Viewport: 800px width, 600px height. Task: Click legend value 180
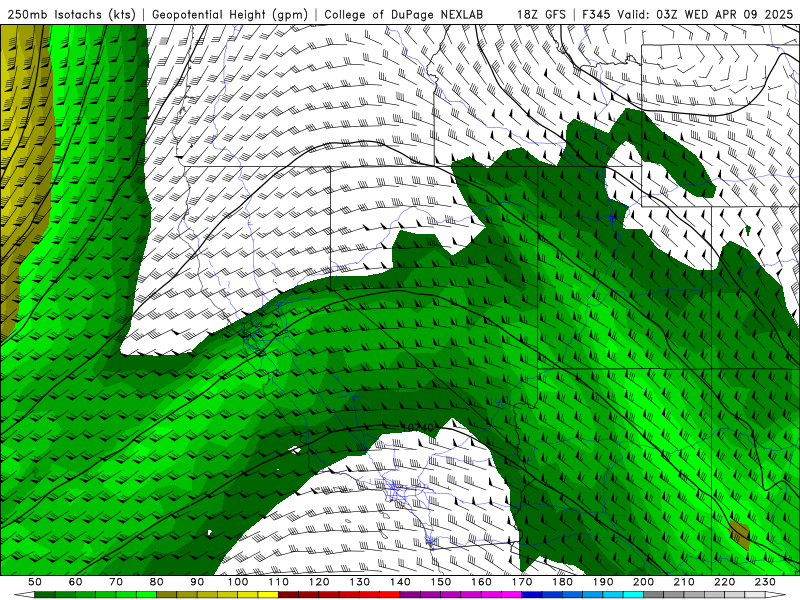click(x=563, y=582)
